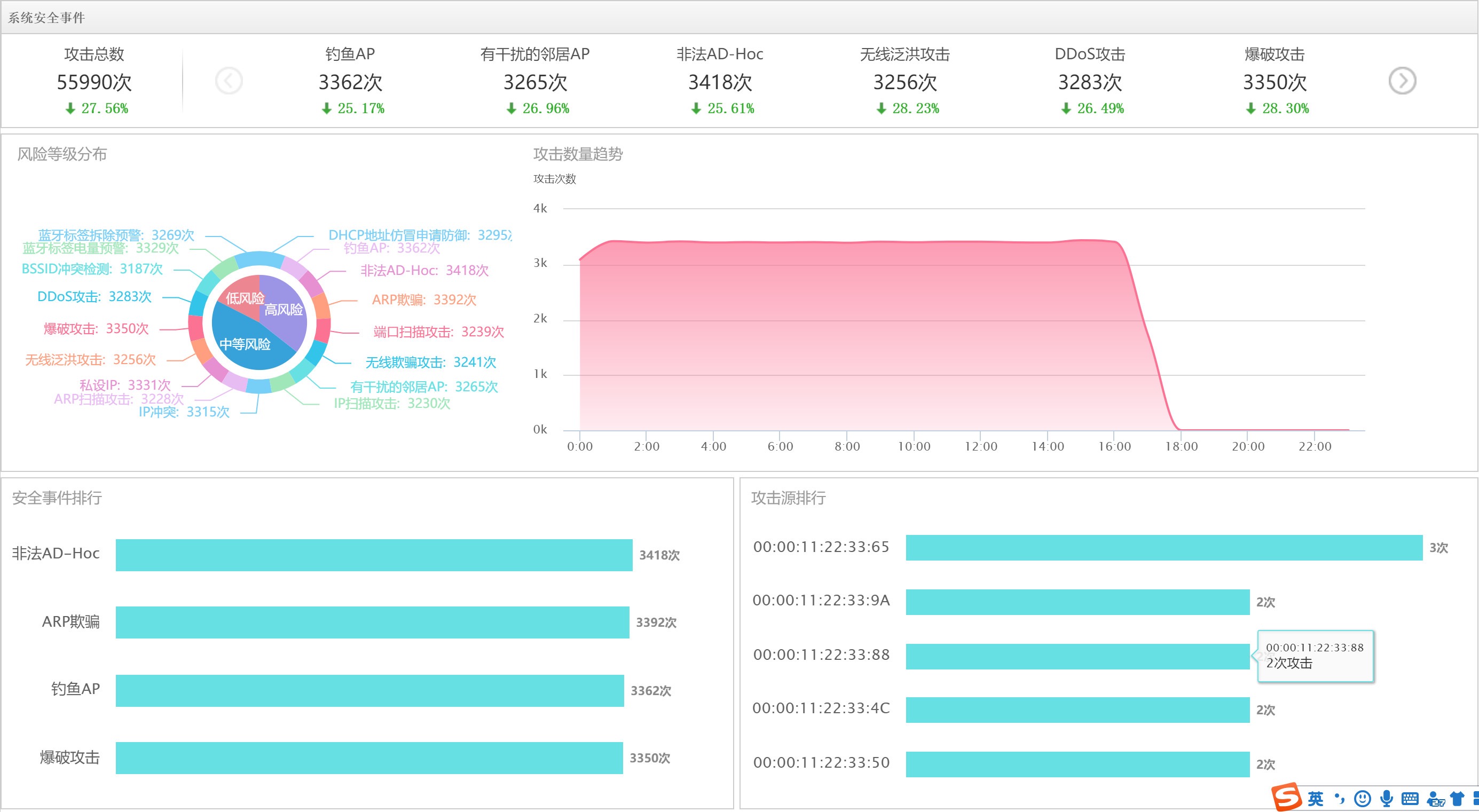1479x812 pixels.
Task: Toggle the 英 input language mode
Action: 1316,798
